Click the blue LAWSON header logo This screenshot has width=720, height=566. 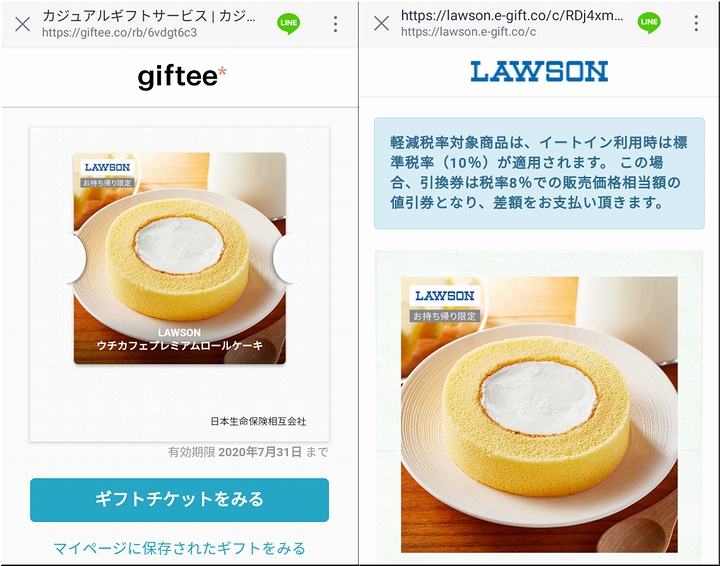pyautogui.click(x=539, y=71)
